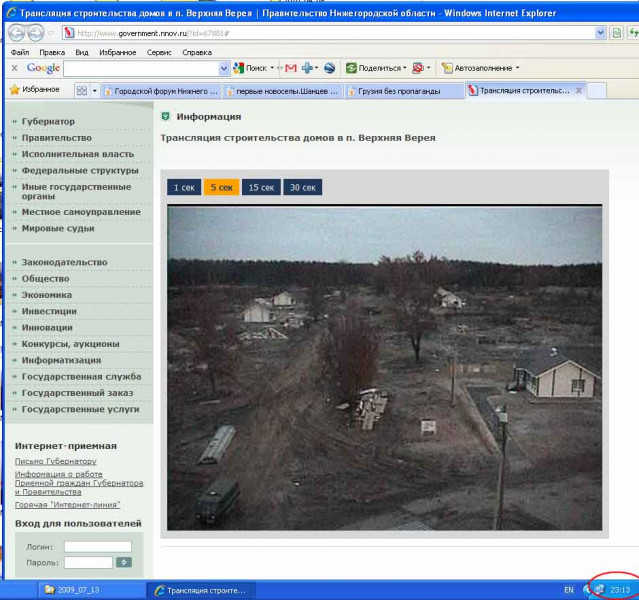Open Инвестиции sidebar link

49,311
